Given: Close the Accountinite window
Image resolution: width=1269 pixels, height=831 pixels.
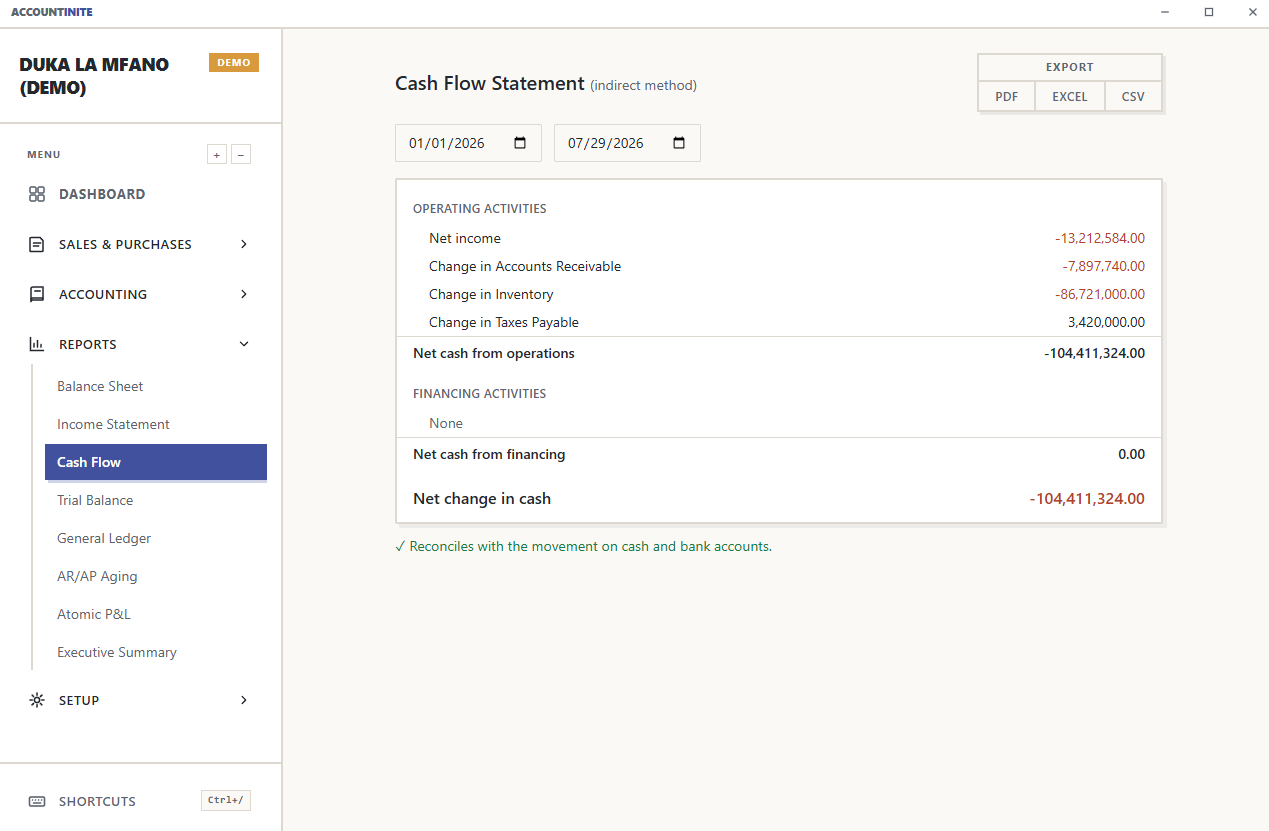Looking at the screenshot, I should click(1252, 12).
